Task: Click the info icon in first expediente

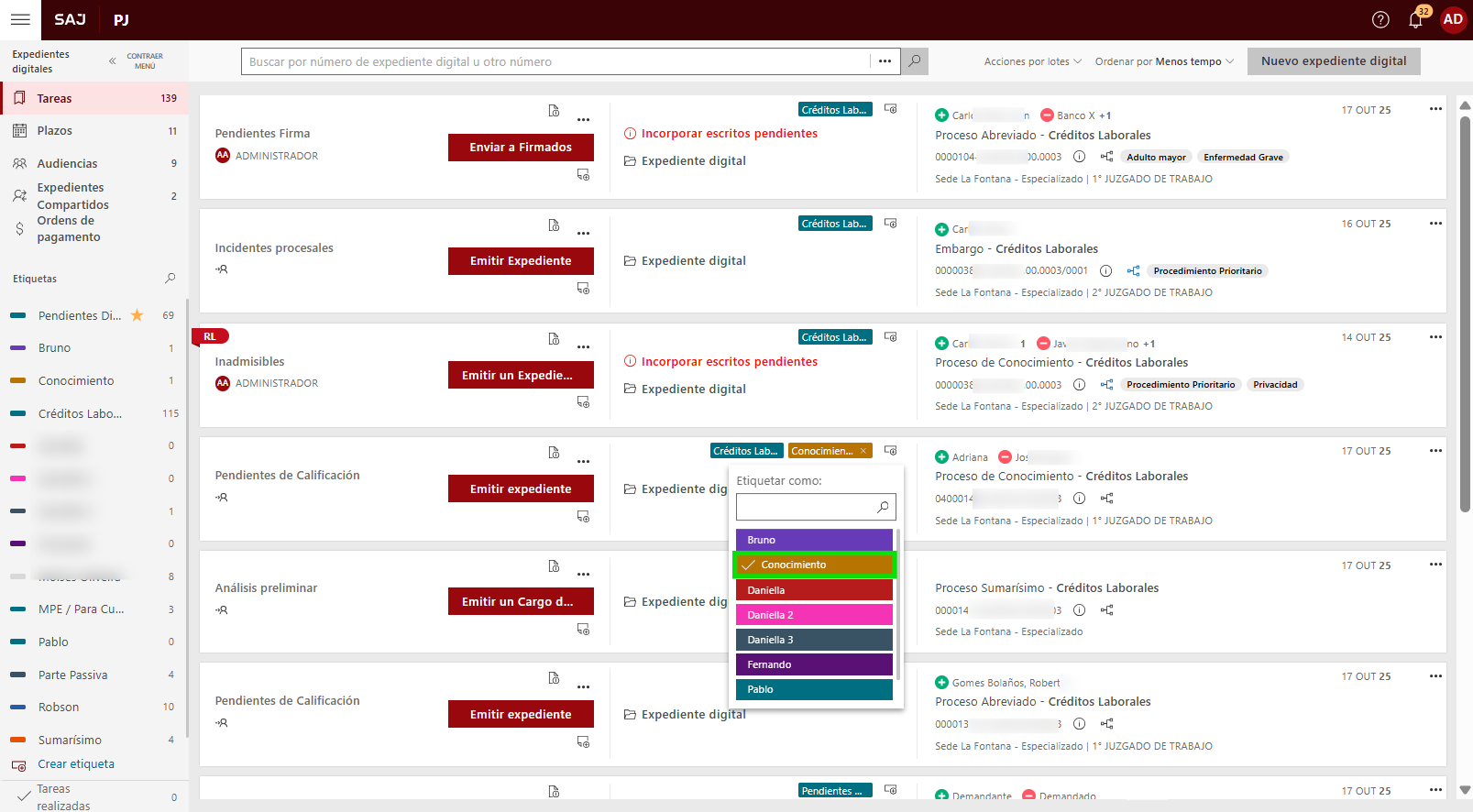Action: click(x=1079, y=157)
